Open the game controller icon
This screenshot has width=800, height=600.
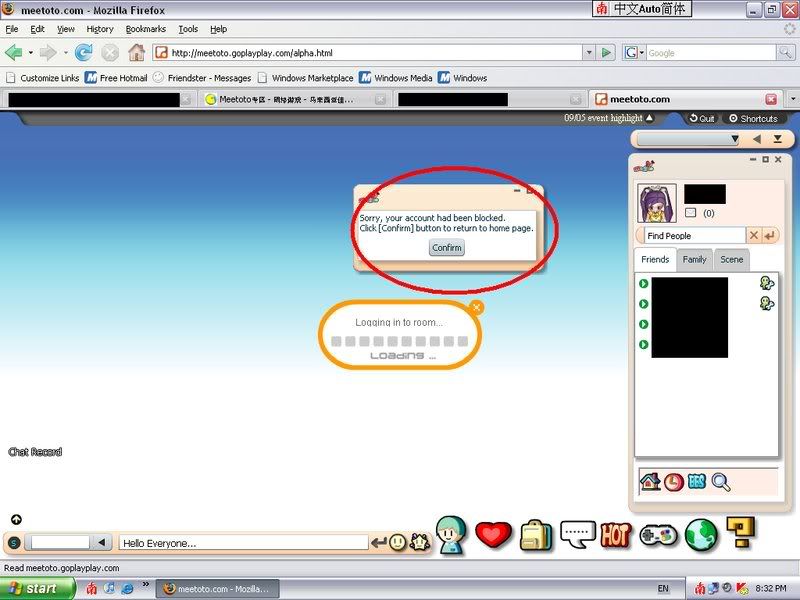click(x=658, y=535)
